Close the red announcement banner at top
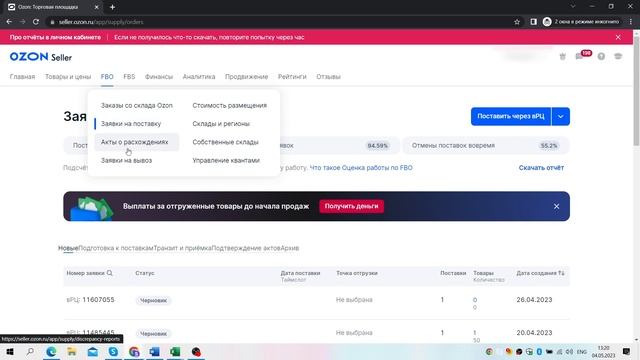Viewport: 640px width, 360px height. (x=618, y=37)
